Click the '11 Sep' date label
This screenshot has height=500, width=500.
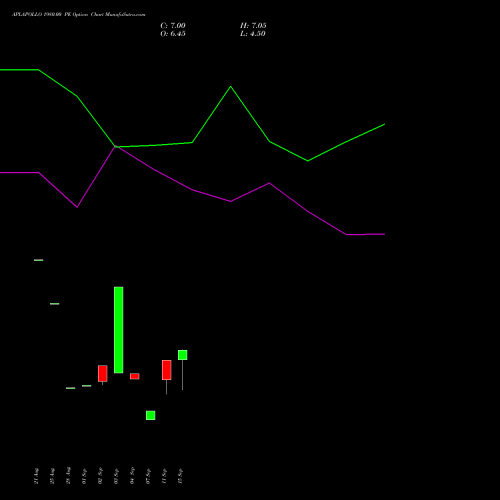[x=164, y=476]
